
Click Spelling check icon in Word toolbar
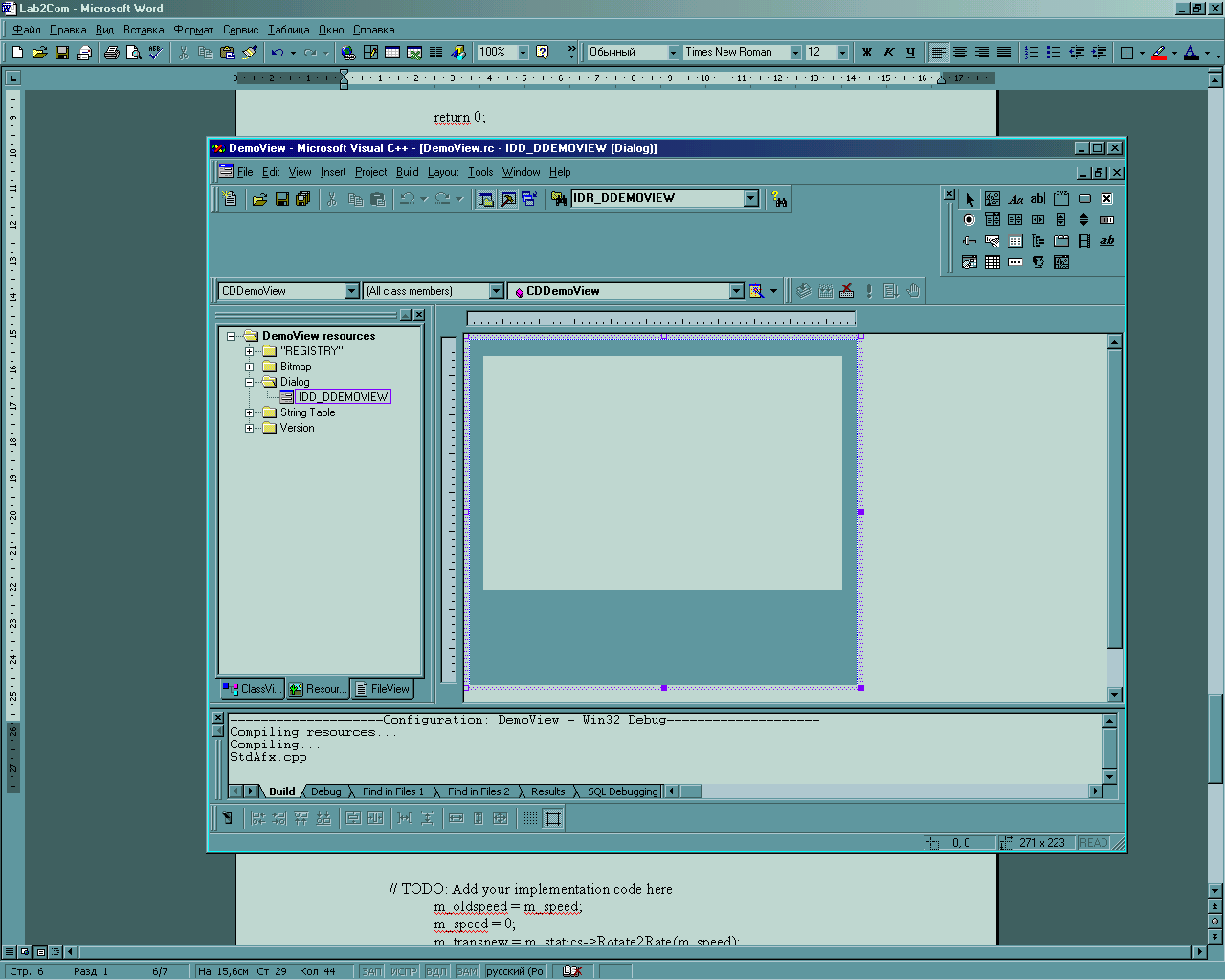[156, 53]
